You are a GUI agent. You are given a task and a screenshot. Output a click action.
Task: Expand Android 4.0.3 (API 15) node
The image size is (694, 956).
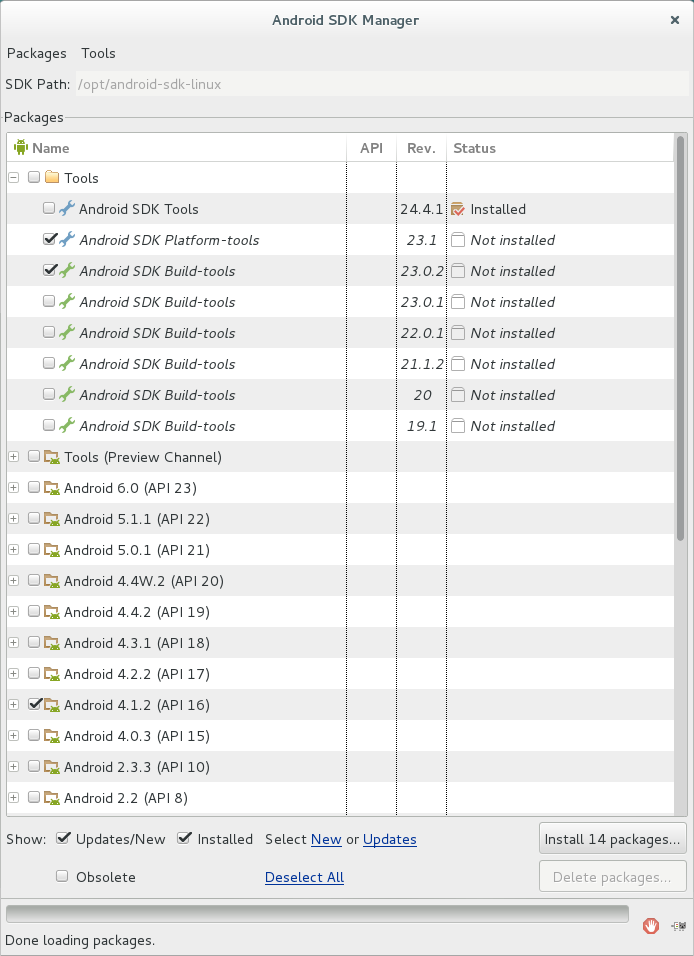[x=13, y=736]
